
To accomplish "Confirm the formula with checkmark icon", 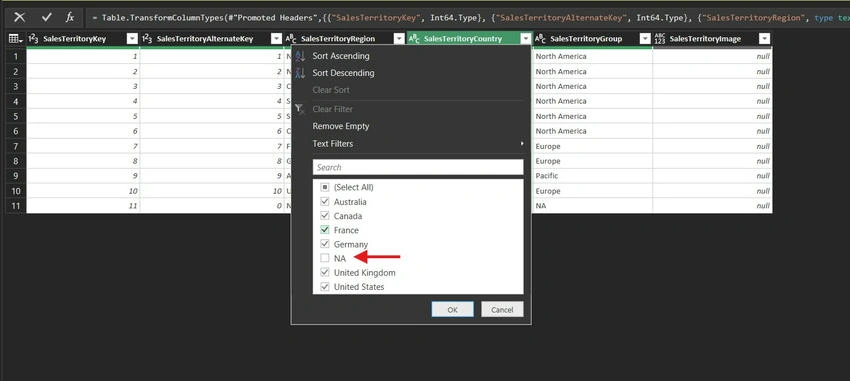I will pyautogui.click(x=47, y=17).
